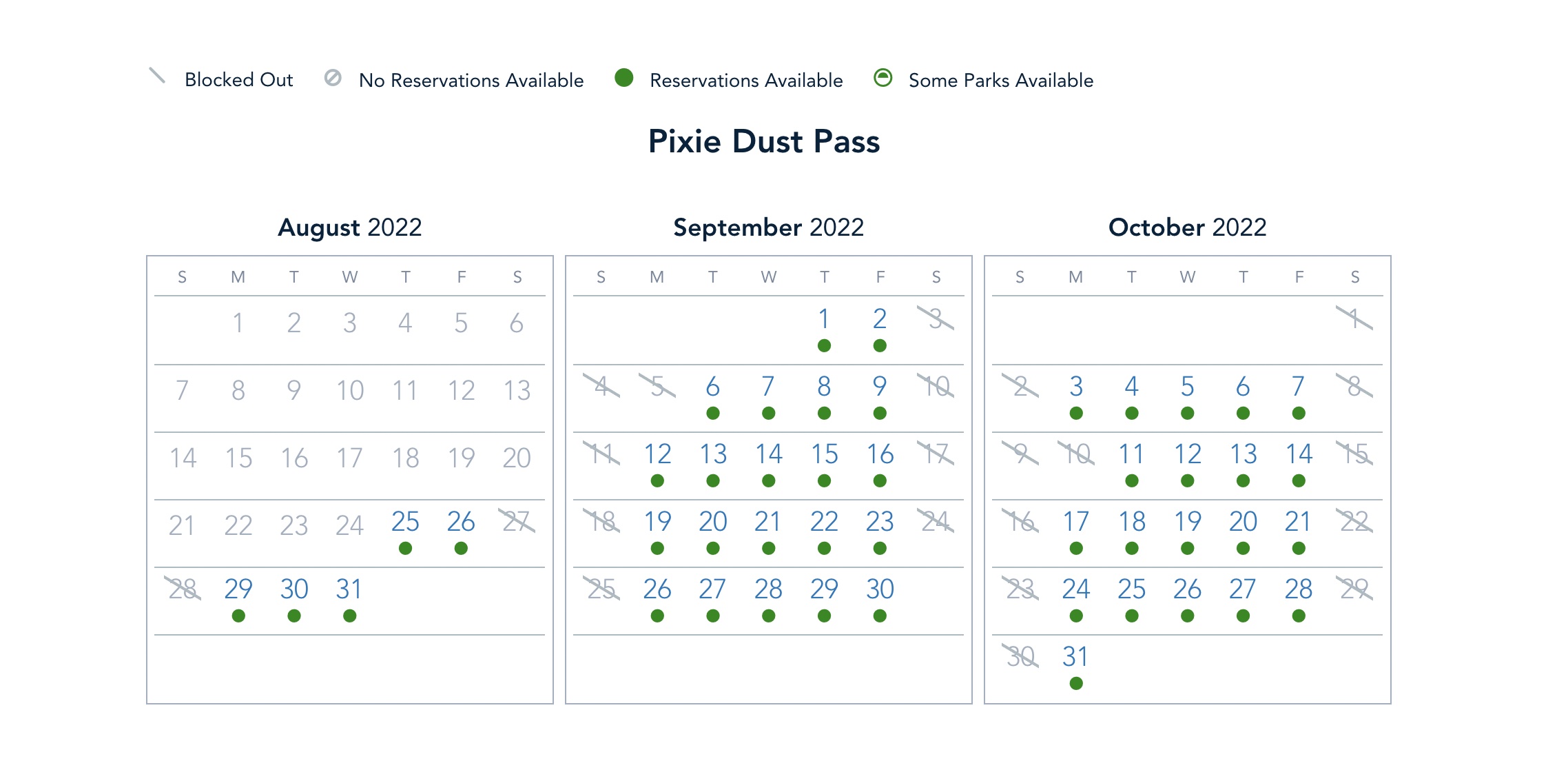The image size is (1568, 761).
Task: Click the green Reservations Available legend dot
Action: tap(624, 78)
